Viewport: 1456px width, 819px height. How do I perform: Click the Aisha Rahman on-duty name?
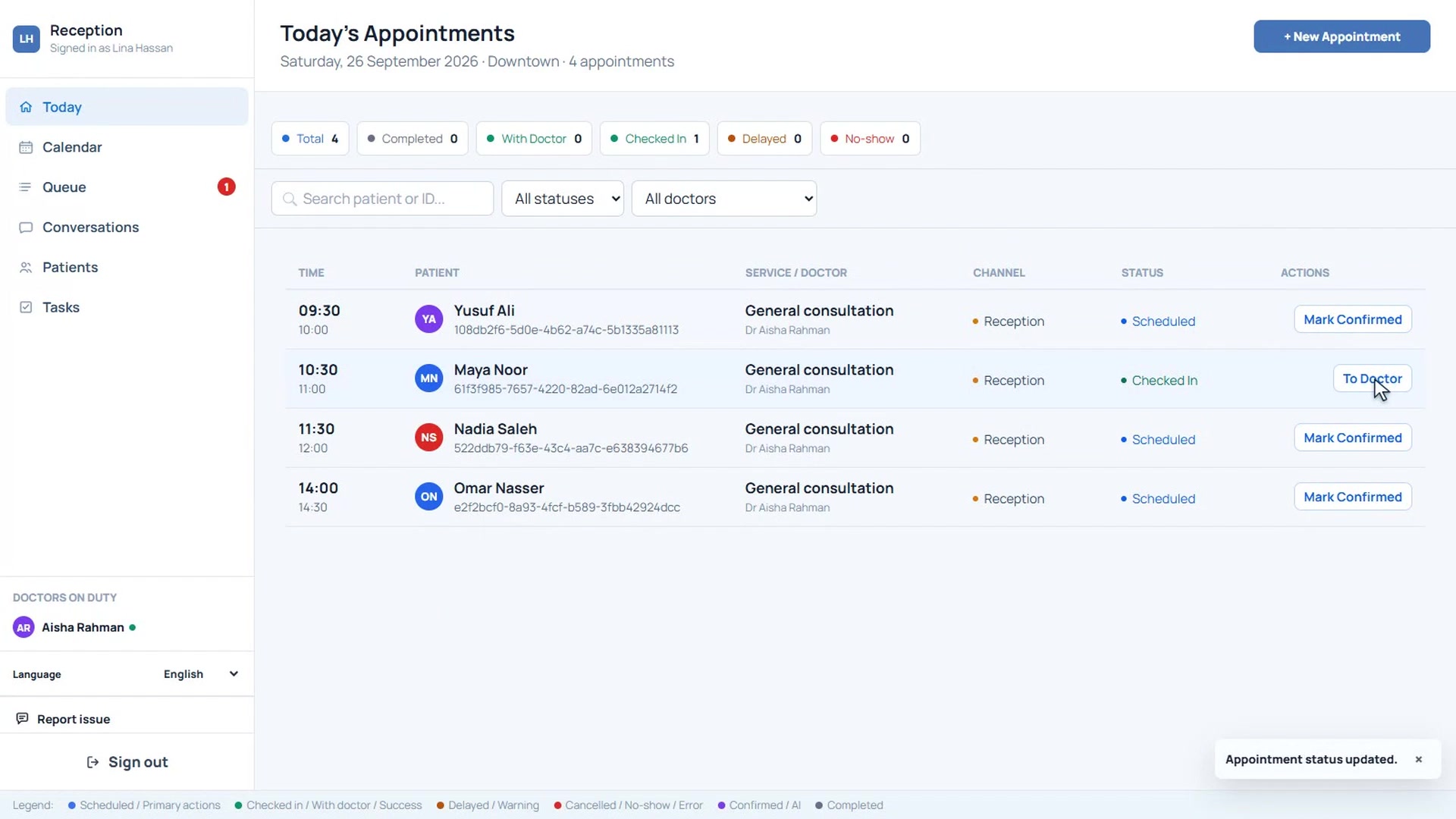[x=83, y=628]
